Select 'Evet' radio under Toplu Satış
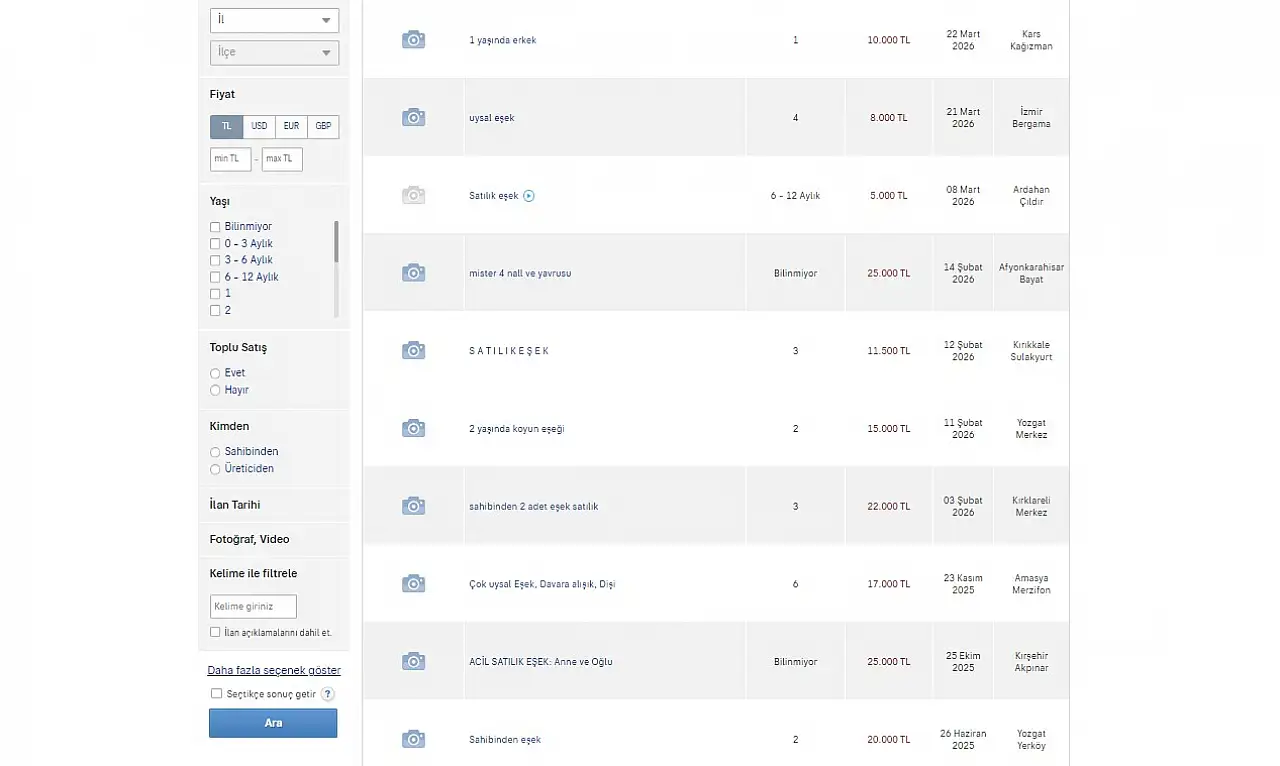This screenshot has width=1280, height=766. (215, 374)
